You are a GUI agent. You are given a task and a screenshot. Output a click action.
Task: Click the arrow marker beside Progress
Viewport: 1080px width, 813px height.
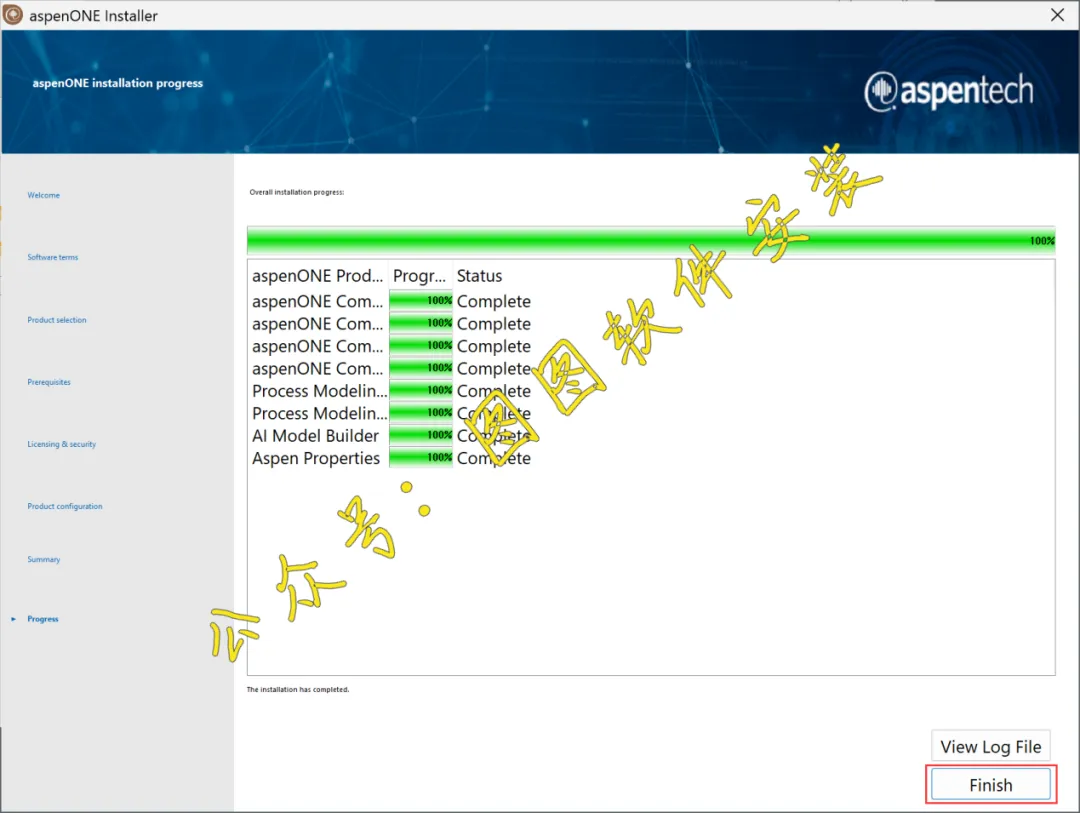click(x=13, y=619)
